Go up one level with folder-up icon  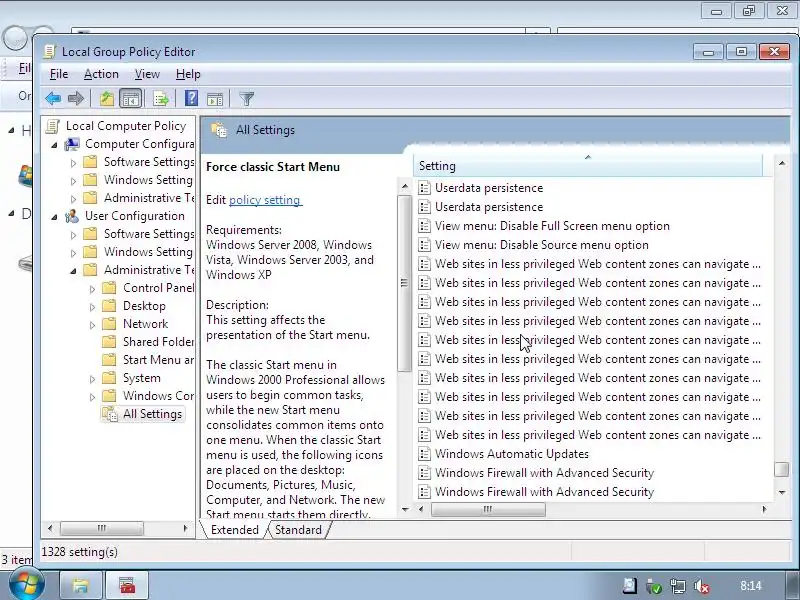107,98
